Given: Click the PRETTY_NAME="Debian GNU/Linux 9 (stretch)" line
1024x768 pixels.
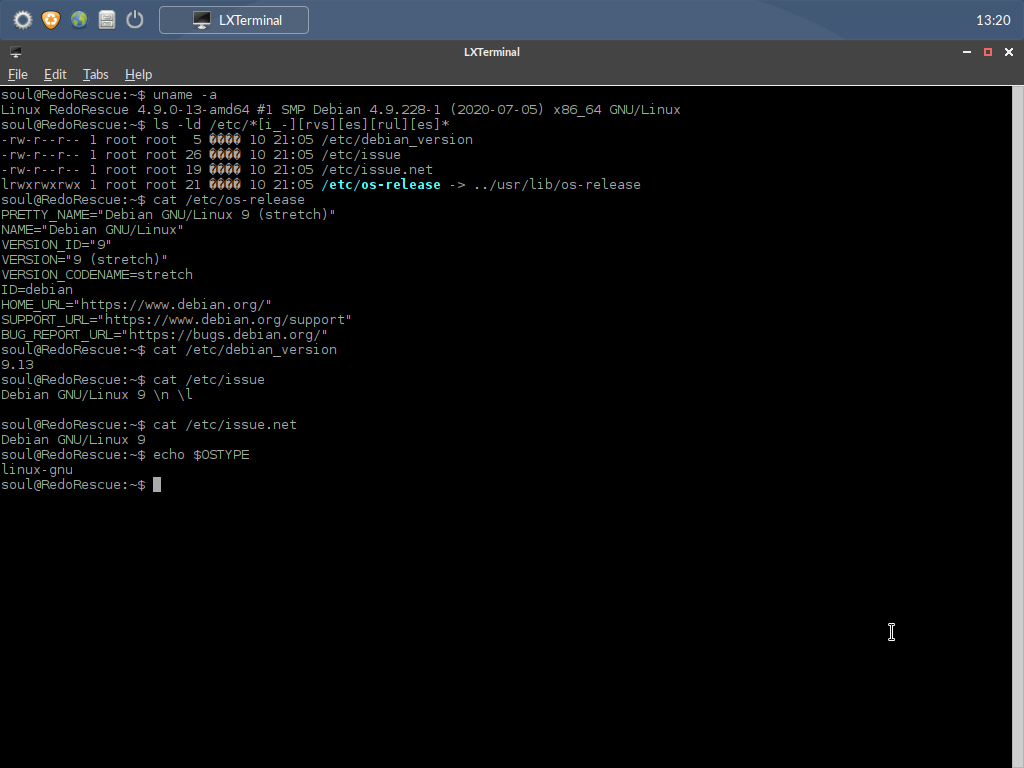Looking at the screenshot, I should coord(168,215).
